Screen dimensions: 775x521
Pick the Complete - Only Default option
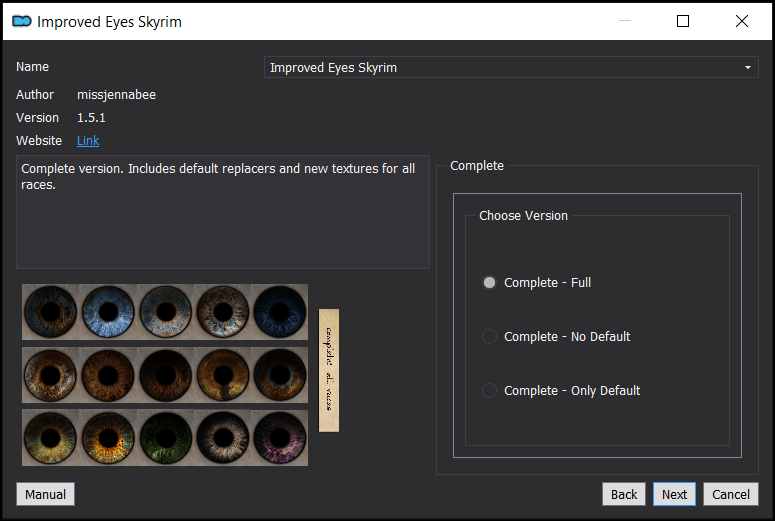(561, 391)
